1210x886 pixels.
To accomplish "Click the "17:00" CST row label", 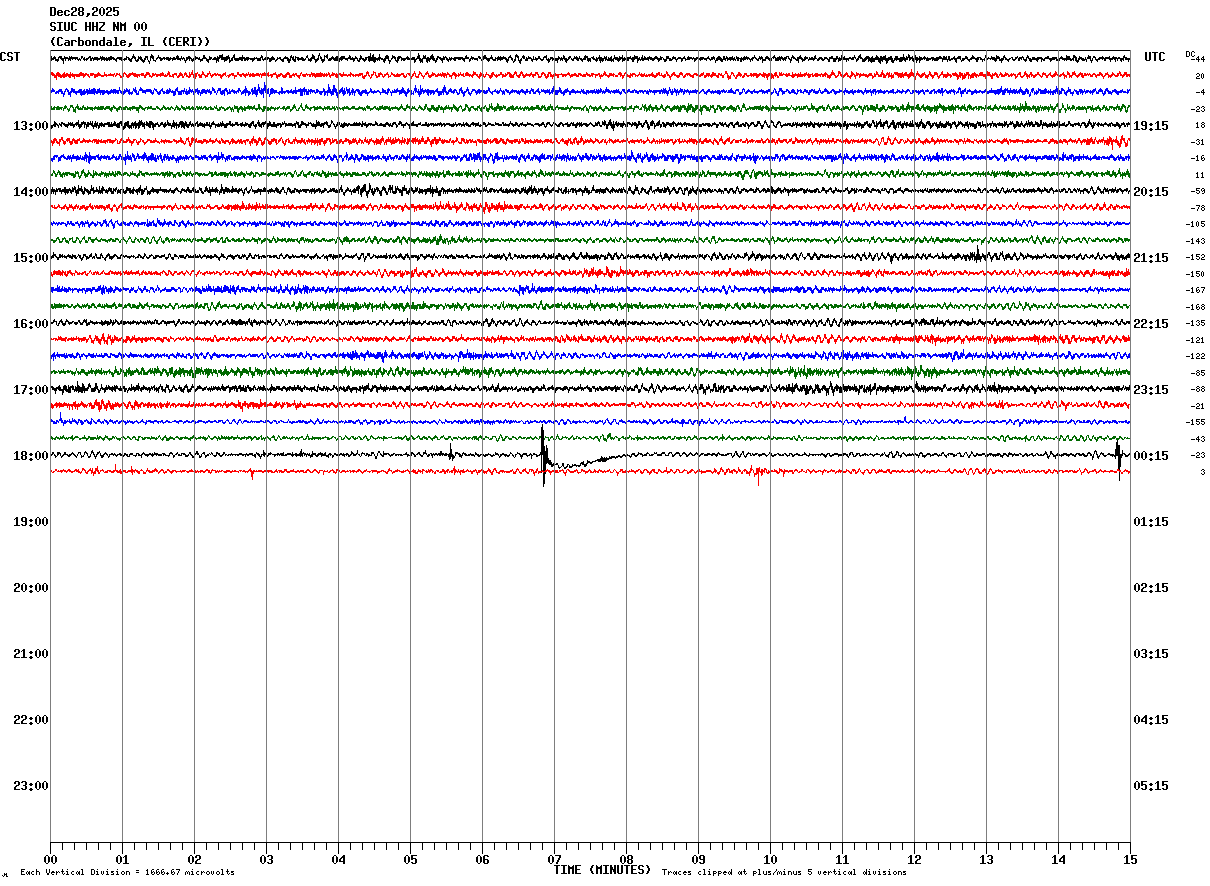I will (31, 390).
